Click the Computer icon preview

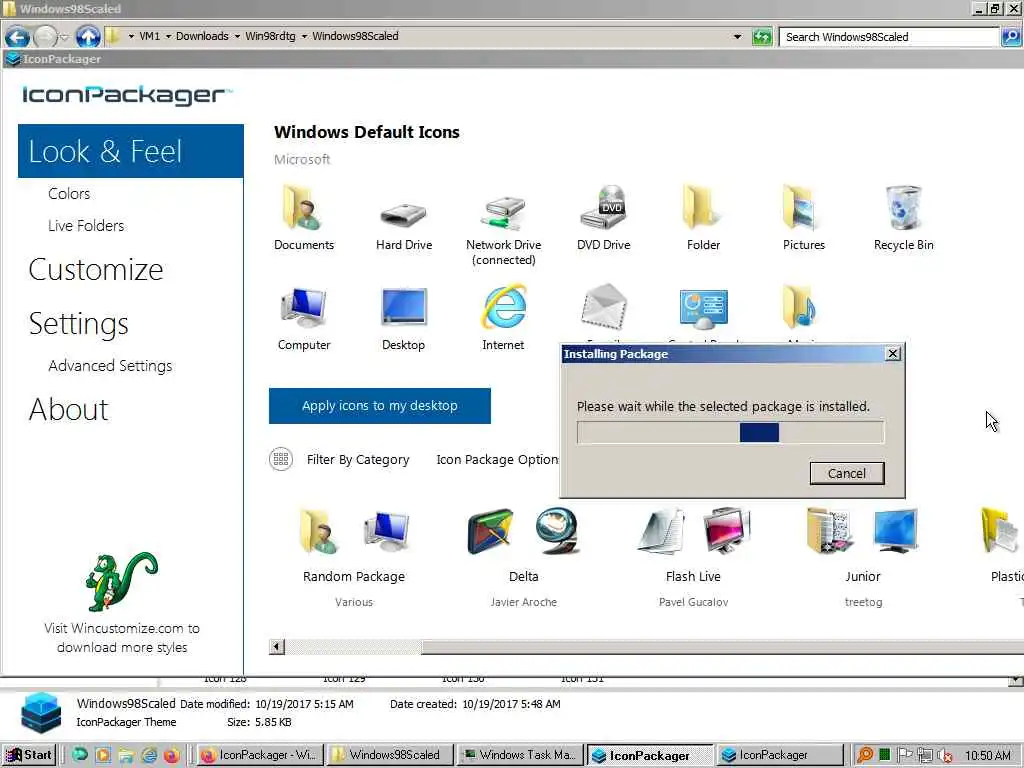click(x=304, y=307)
